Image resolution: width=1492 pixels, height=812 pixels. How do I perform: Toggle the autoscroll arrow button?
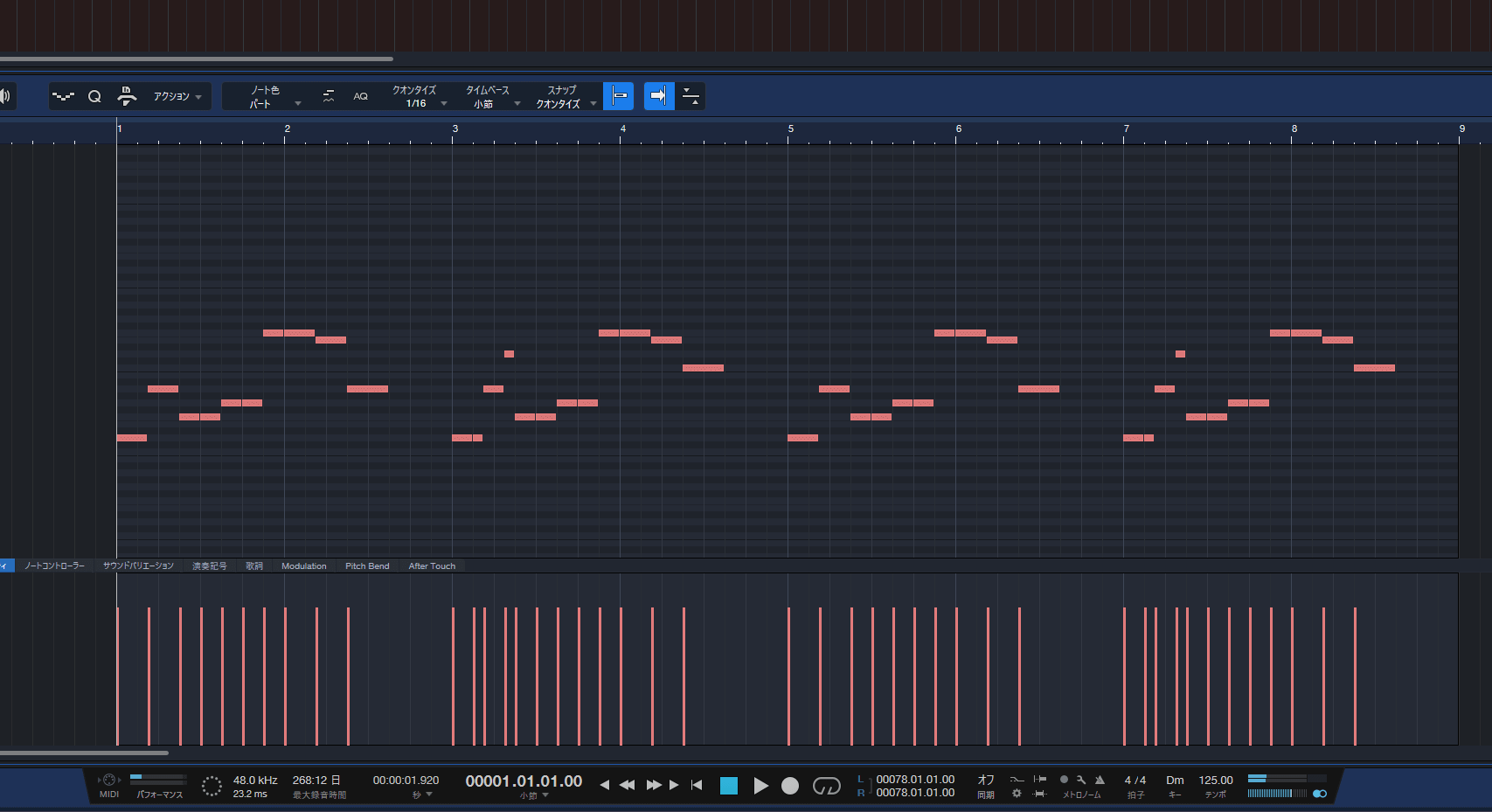(659, 96)
